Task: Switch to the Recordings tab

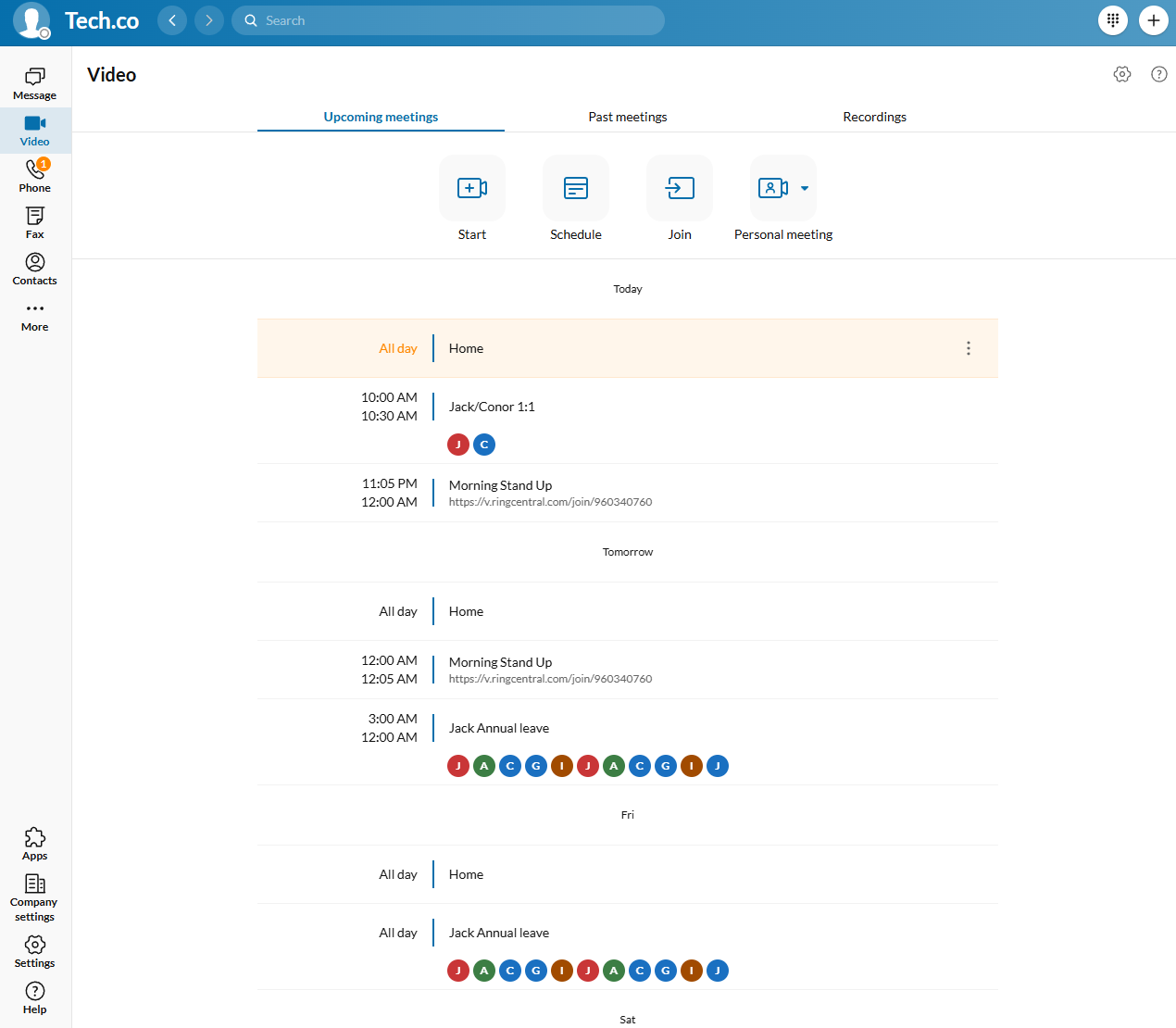Action: pyautogui.click(x=874, y=117)
